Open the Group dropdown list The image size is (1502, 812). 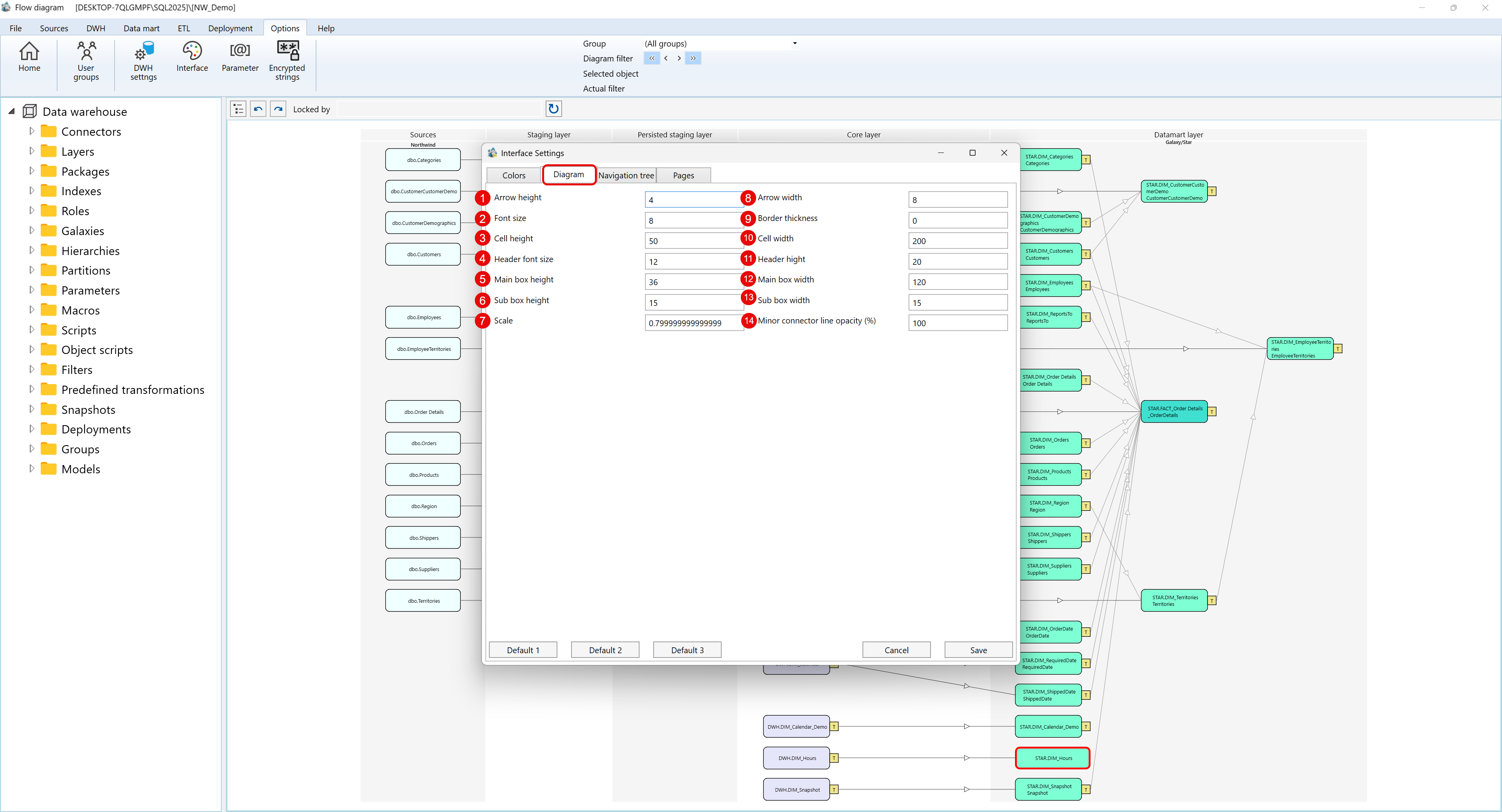[x=794, y=43]
